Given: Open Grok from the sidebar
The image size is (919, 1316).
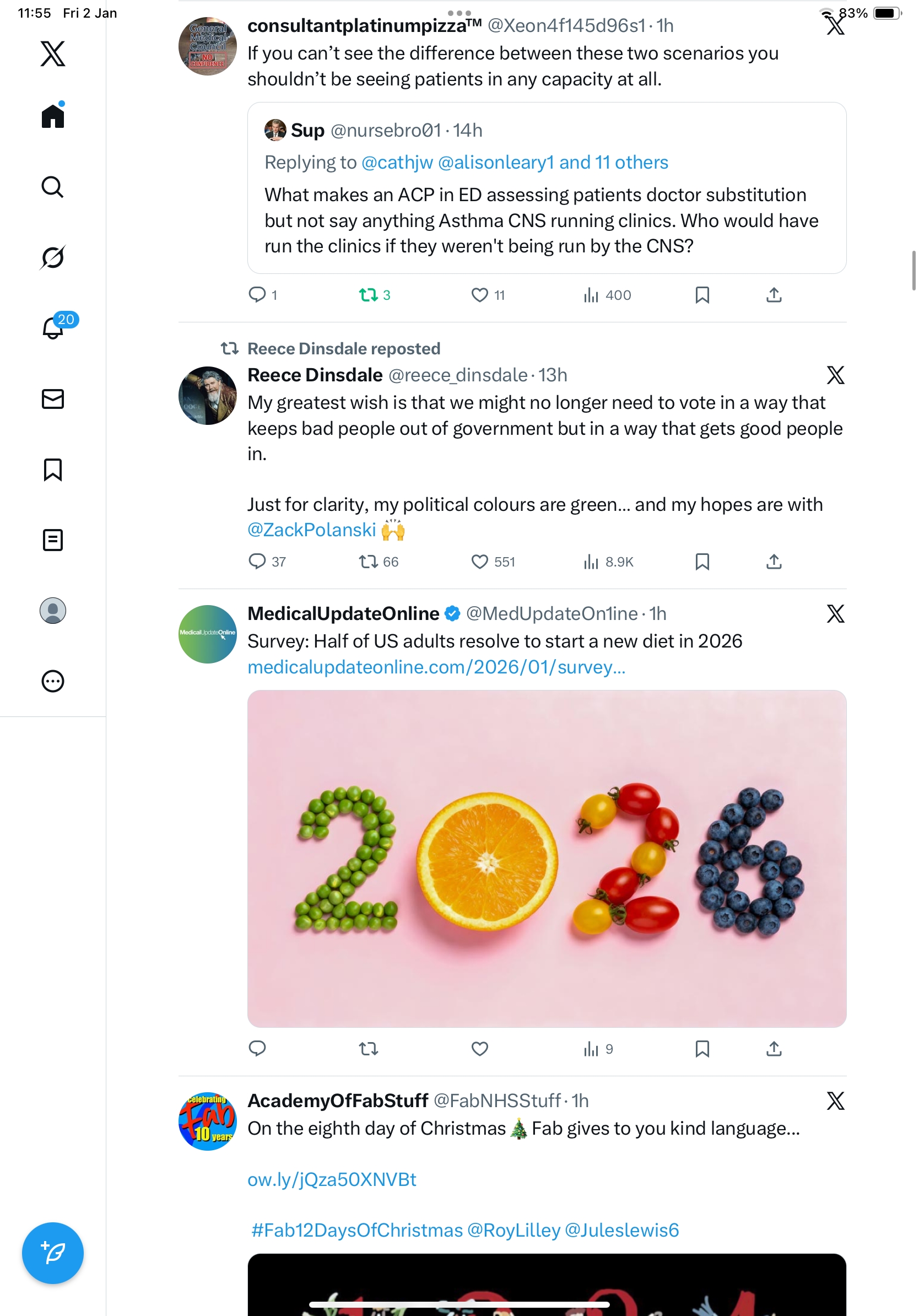Looking at the screenshot, I should click(53, 257).
